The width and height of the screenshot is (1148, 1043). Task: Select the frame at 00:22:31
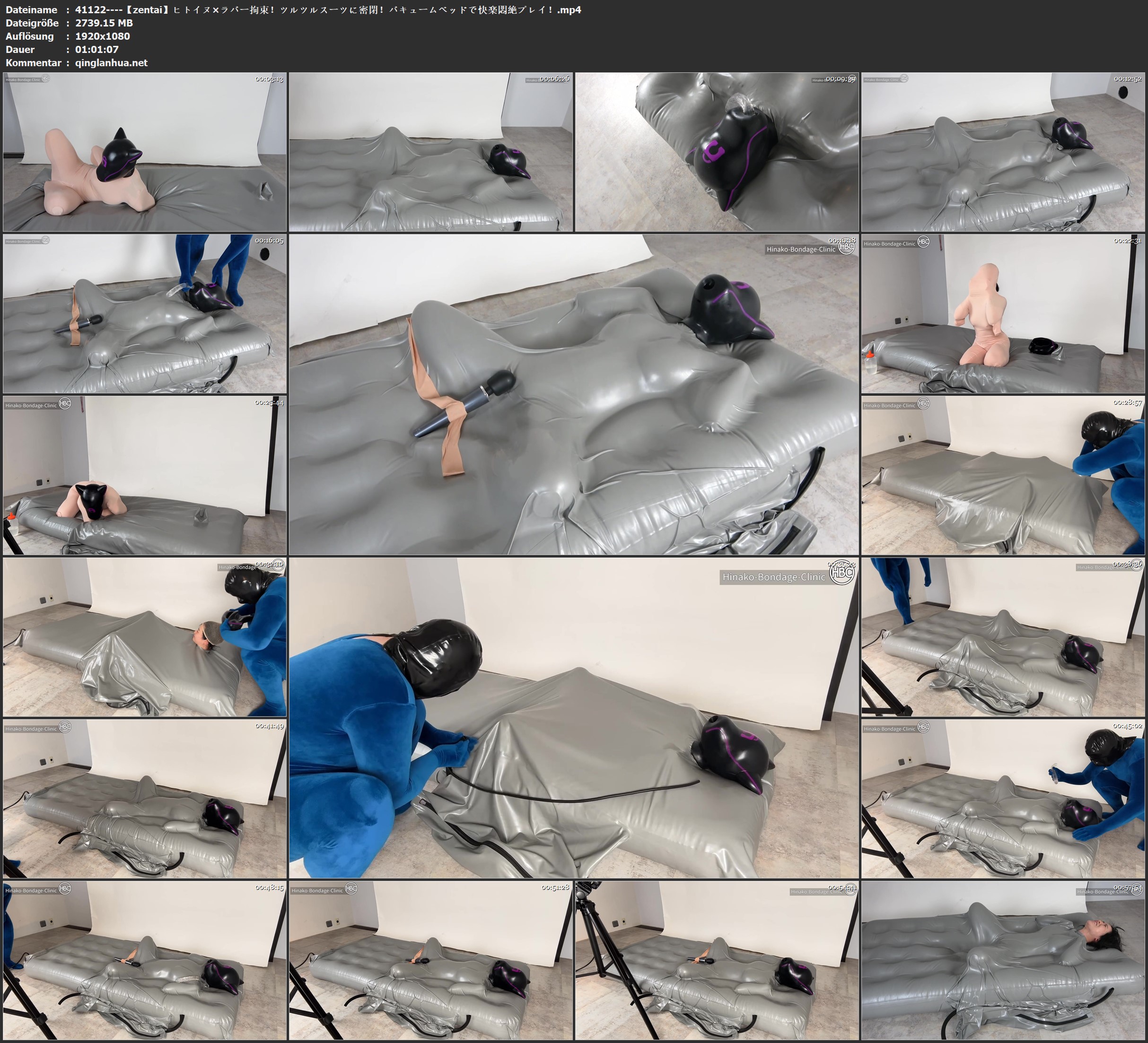click(1003, 313)
